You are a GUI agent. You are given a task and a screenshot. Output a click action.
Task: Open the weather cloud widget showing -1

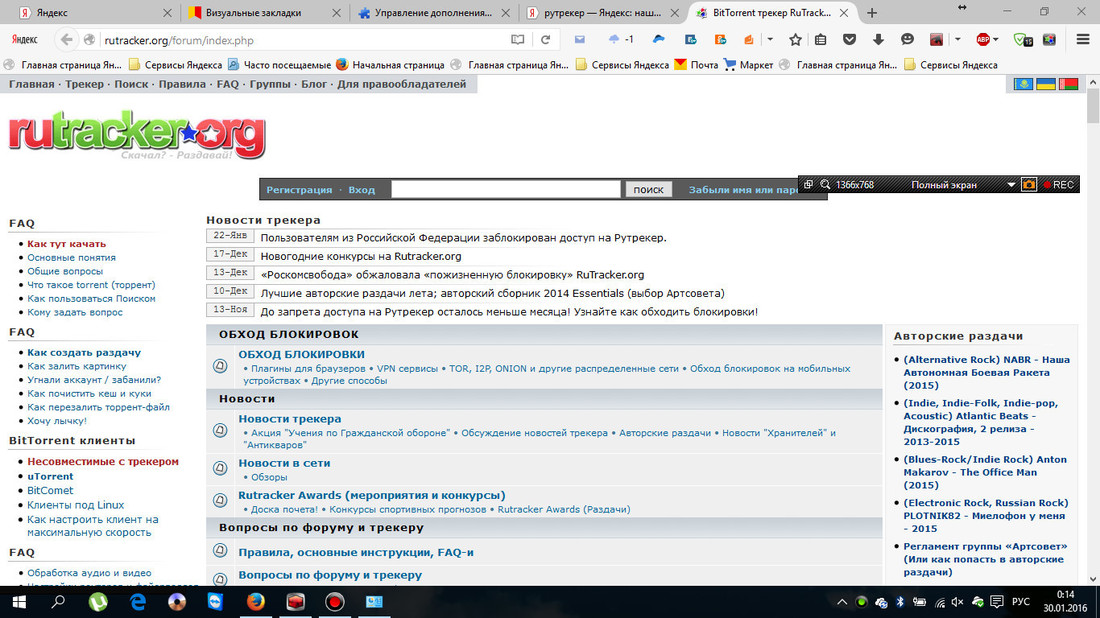[621, 40]
